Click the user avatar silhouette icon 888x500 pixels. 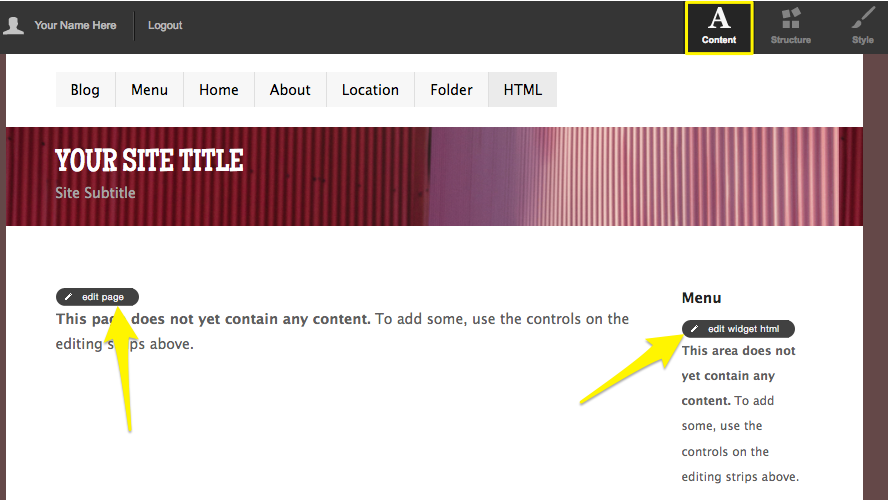tap(14, 25)
